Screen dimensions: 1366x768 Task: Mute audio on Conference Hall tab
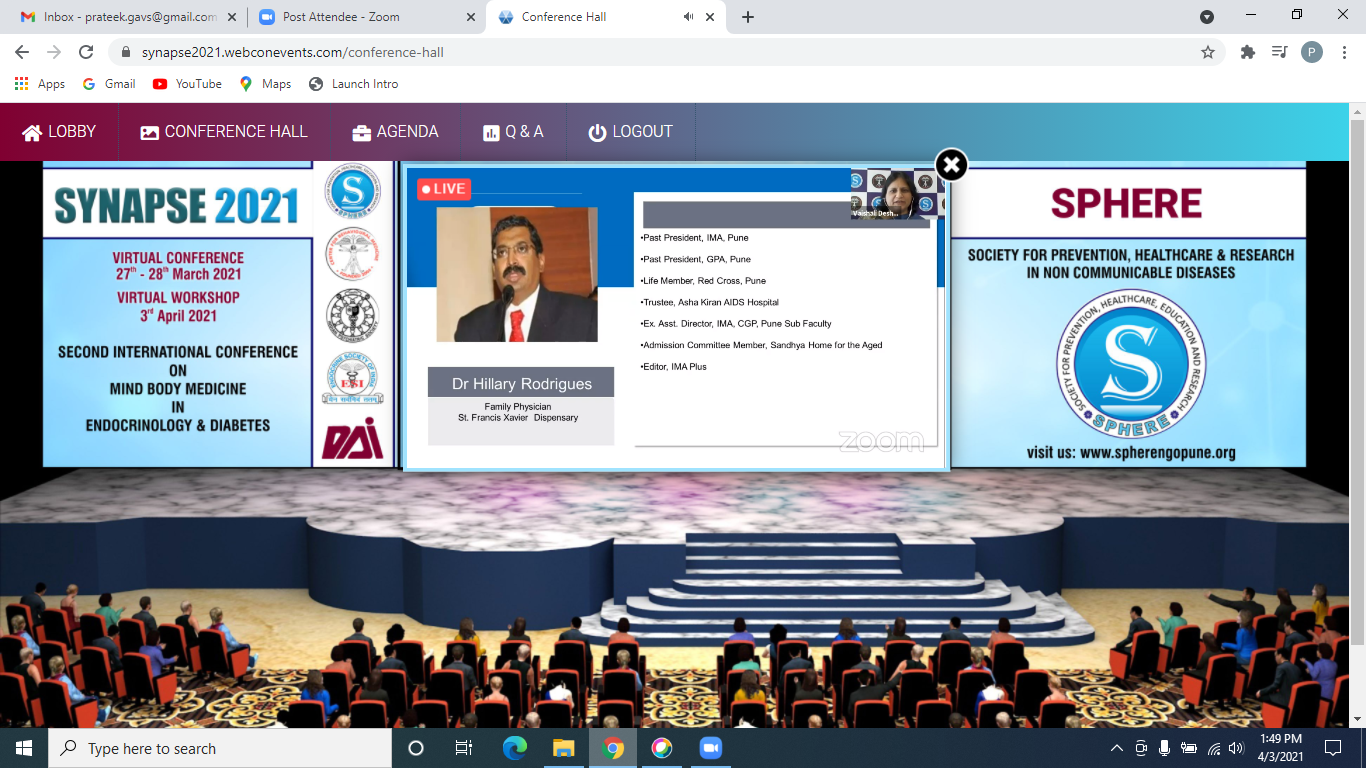coord(689,17)
